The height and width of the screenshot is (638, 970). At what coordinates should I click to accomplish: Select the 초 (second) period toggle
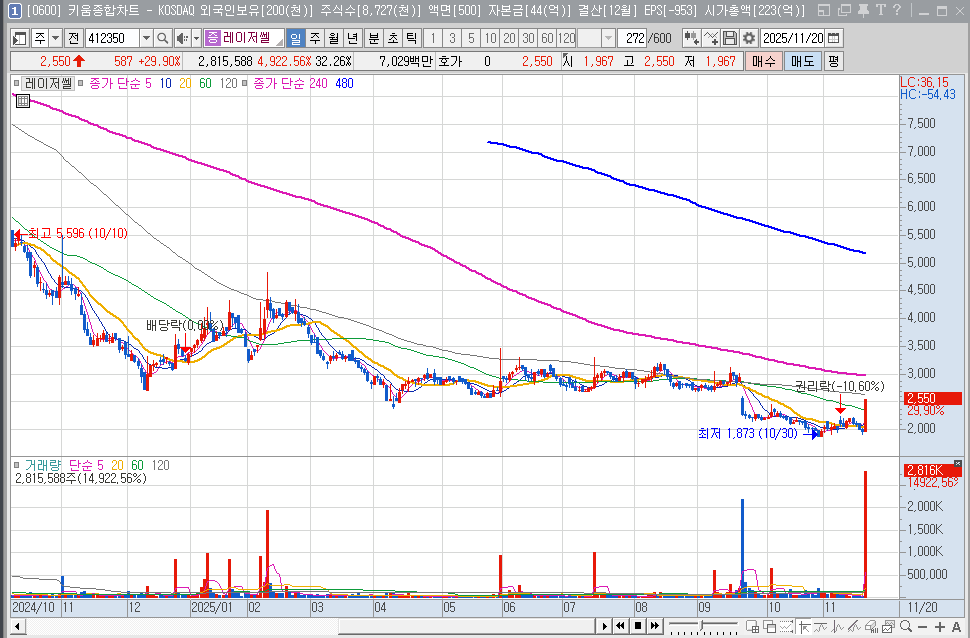coord(392,38)
